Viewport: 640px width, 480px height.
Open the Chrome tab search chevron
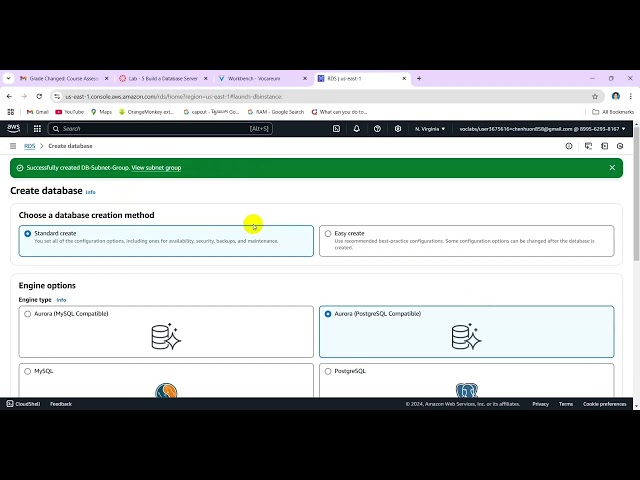tap(8, 78)
